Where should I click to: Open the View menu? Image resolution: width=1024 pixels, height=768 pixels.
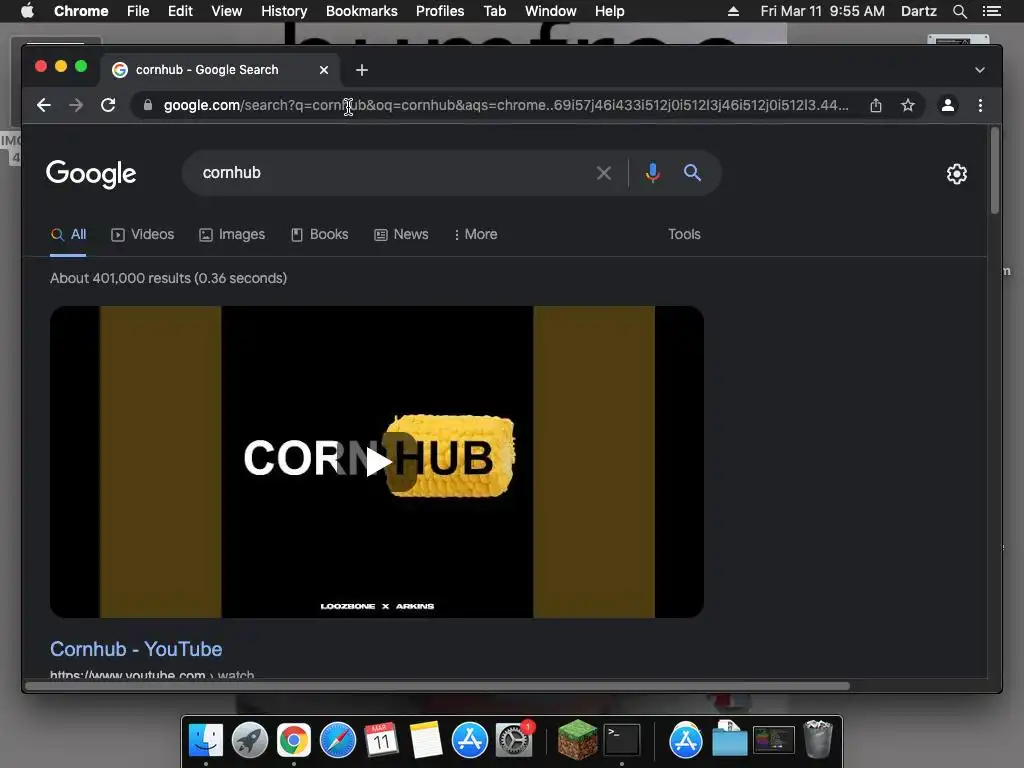click(227, 11)
